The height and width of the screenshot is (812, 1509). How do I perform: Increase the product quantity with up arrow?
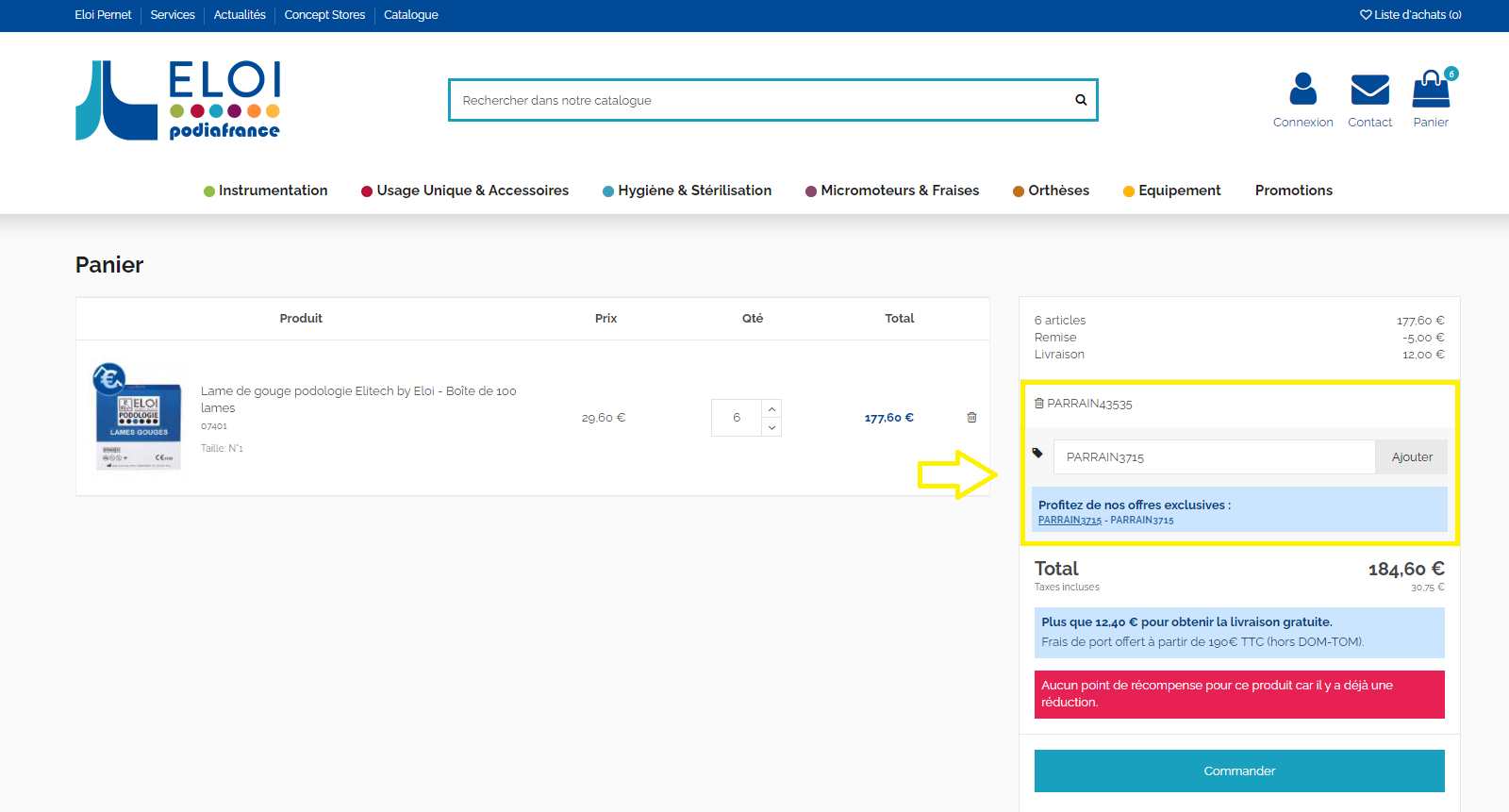point(771,408)
